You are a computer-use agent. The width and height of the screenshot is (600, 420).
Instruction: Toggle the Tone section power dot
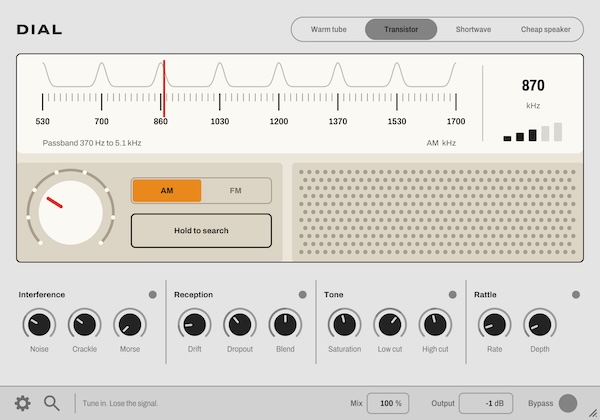coord(453,295)
